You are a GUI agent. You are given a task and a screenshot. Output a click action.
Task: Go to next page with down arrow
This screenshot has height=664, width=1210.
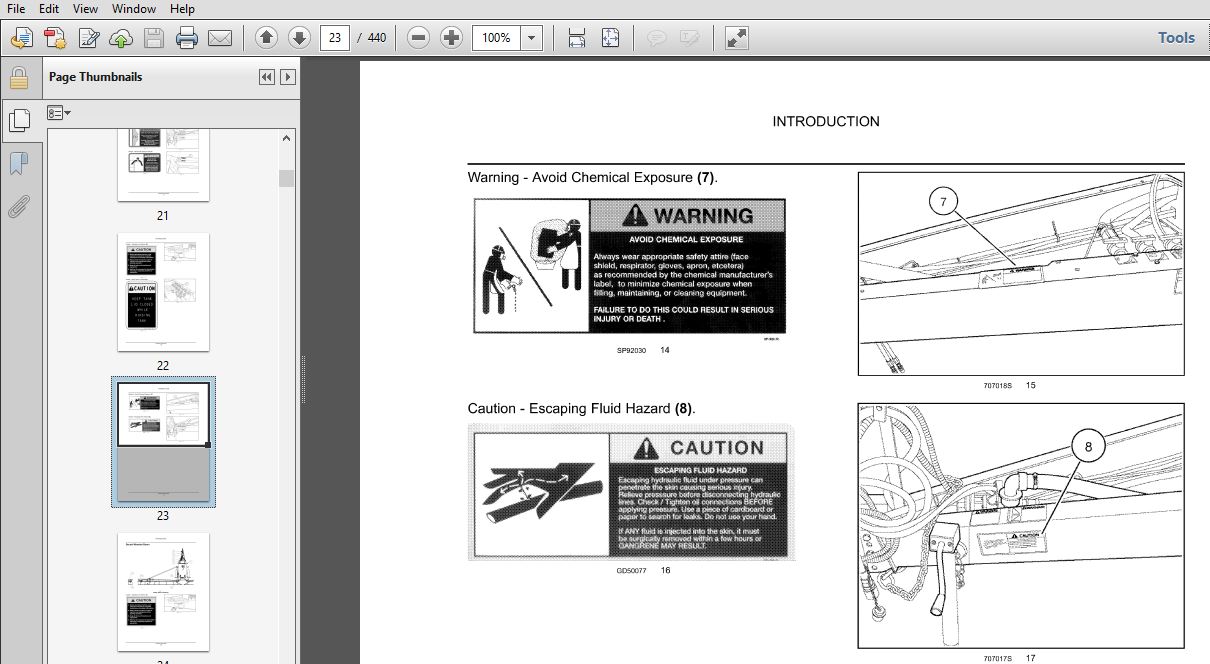coord(299,38)
